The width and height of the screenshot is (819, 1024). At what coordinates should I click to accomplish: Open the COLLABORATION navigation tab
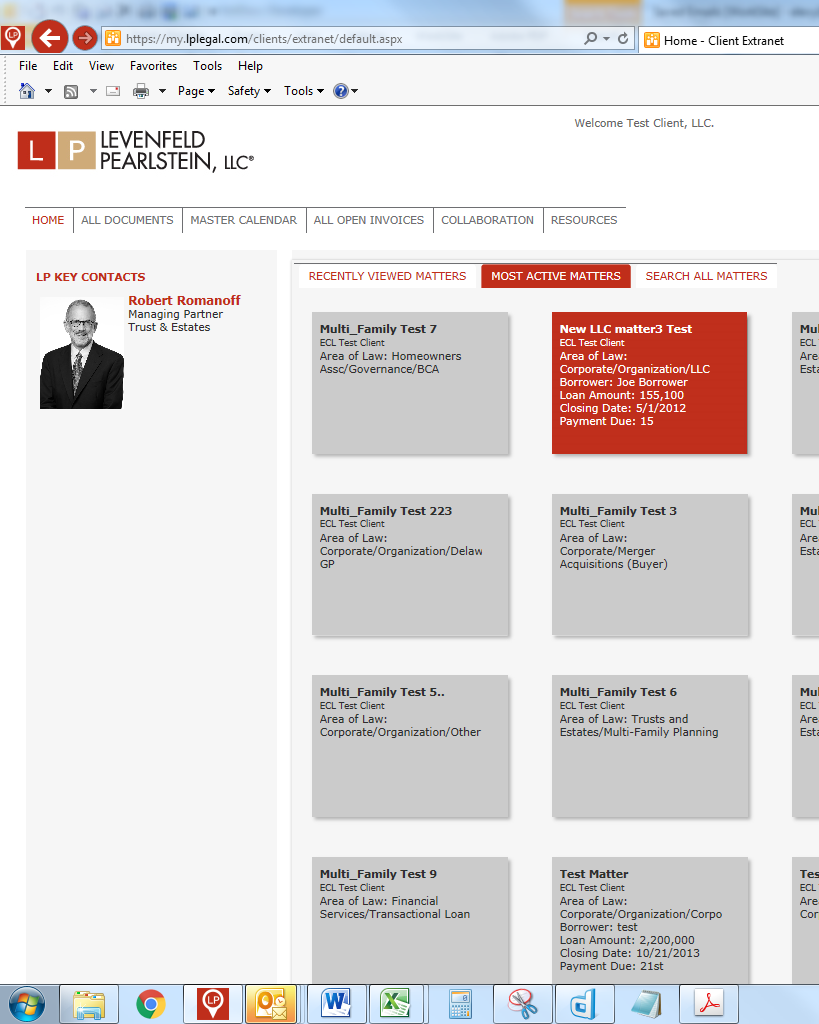(x=488, y=220)
